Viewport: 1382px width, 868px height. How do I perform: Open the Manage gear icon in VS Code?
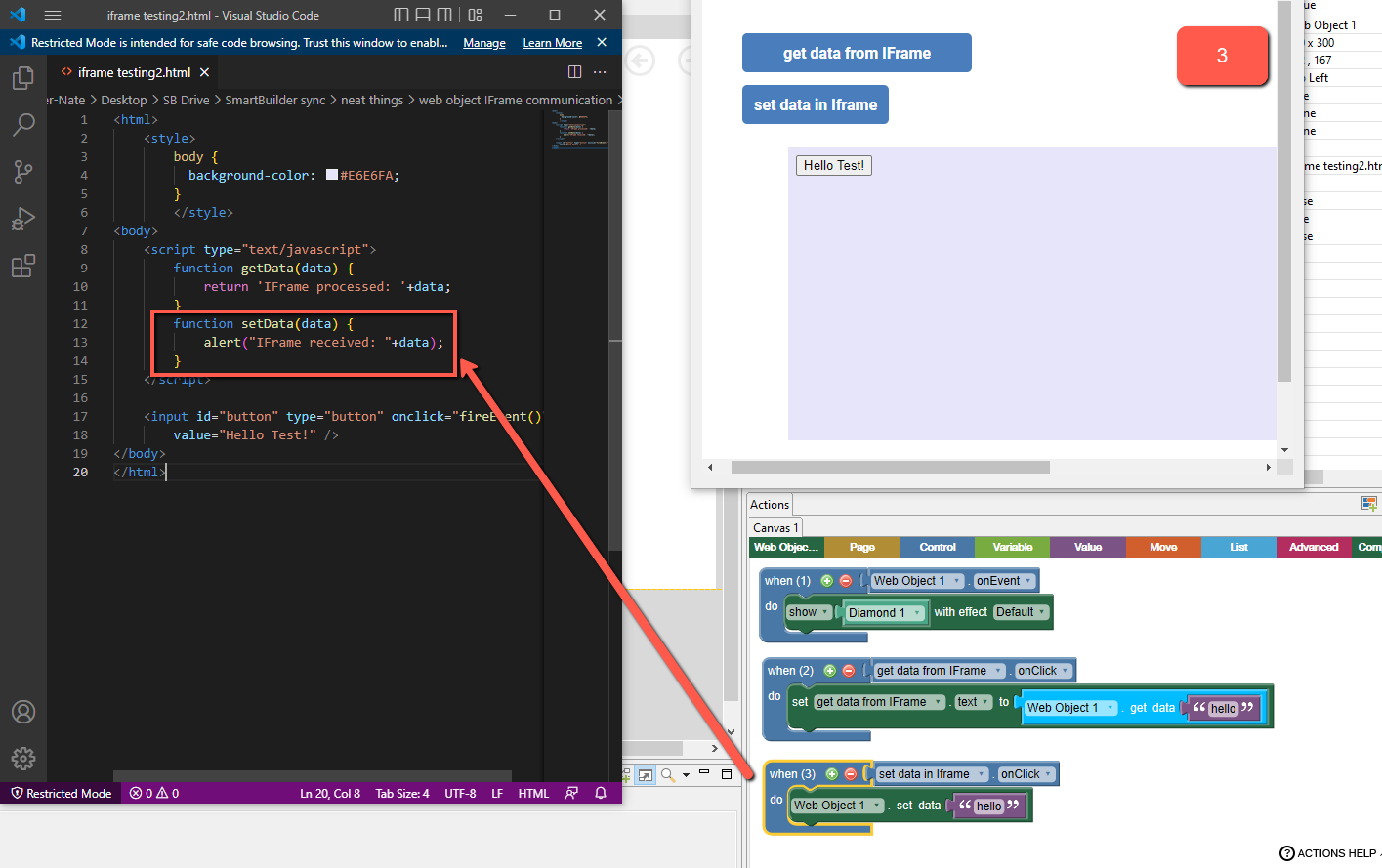(x=23, y=759)
